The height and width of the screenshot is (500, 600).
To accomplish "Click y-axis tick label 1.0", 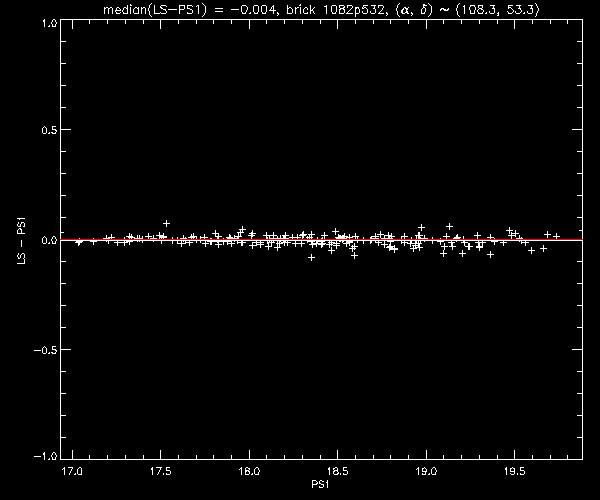I will pos(49,23).
